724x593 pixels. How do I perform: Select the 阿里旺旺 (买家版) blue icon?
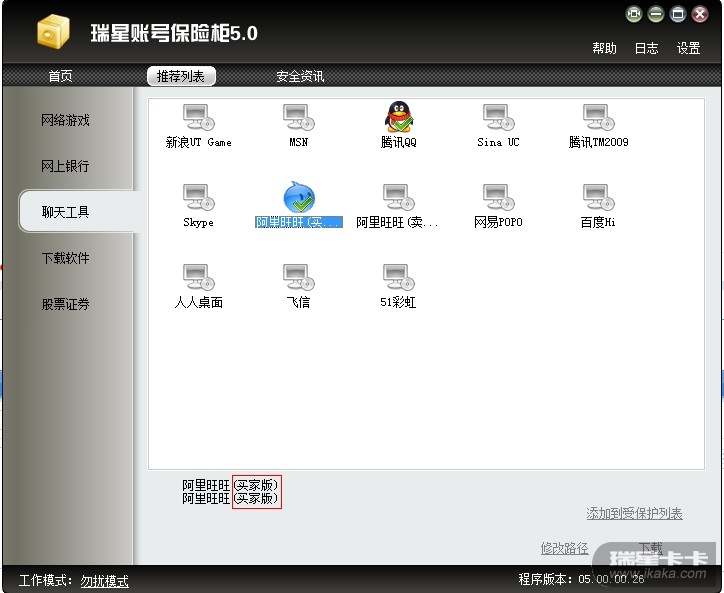(x=299, y=197)
